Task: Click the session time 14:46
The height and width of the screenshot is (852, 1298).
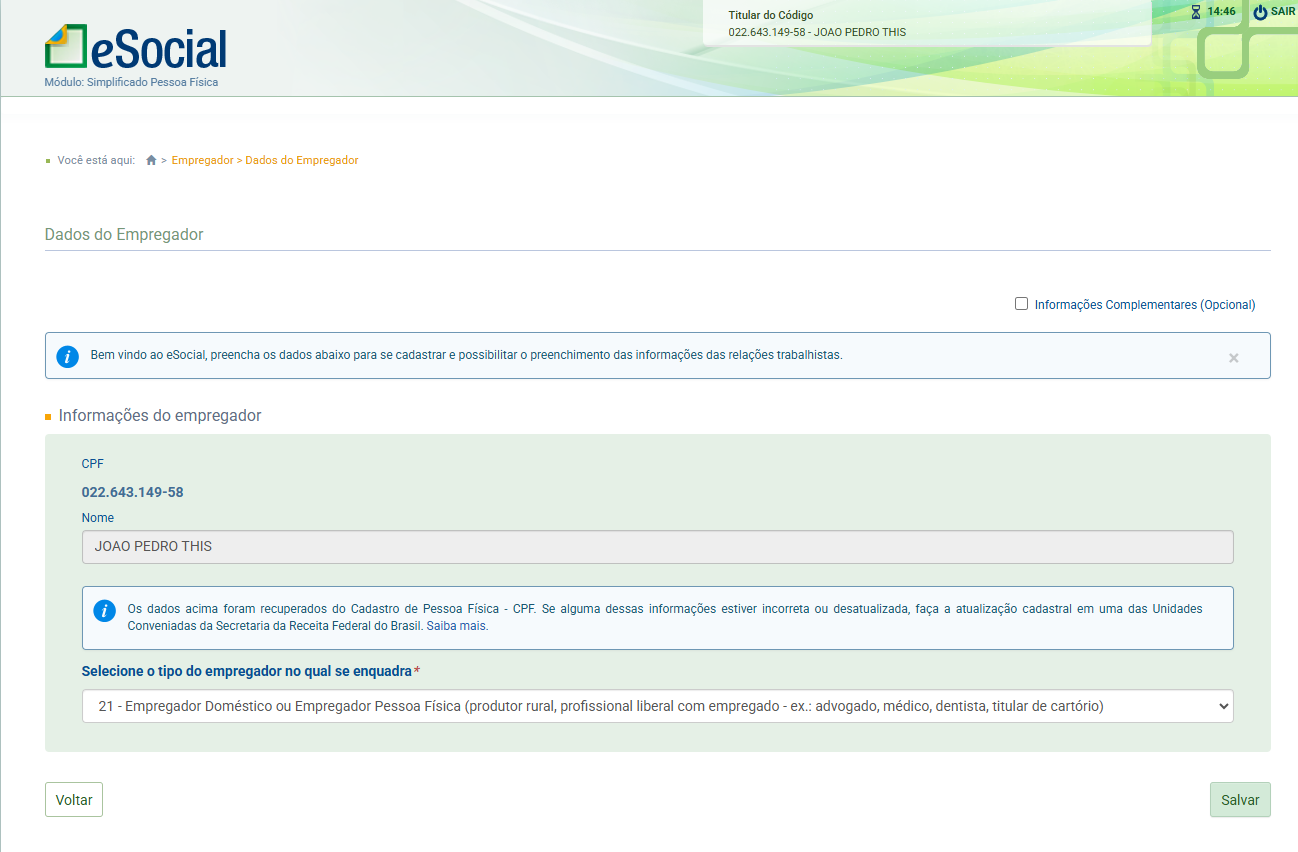Action: click(1221, 12)
